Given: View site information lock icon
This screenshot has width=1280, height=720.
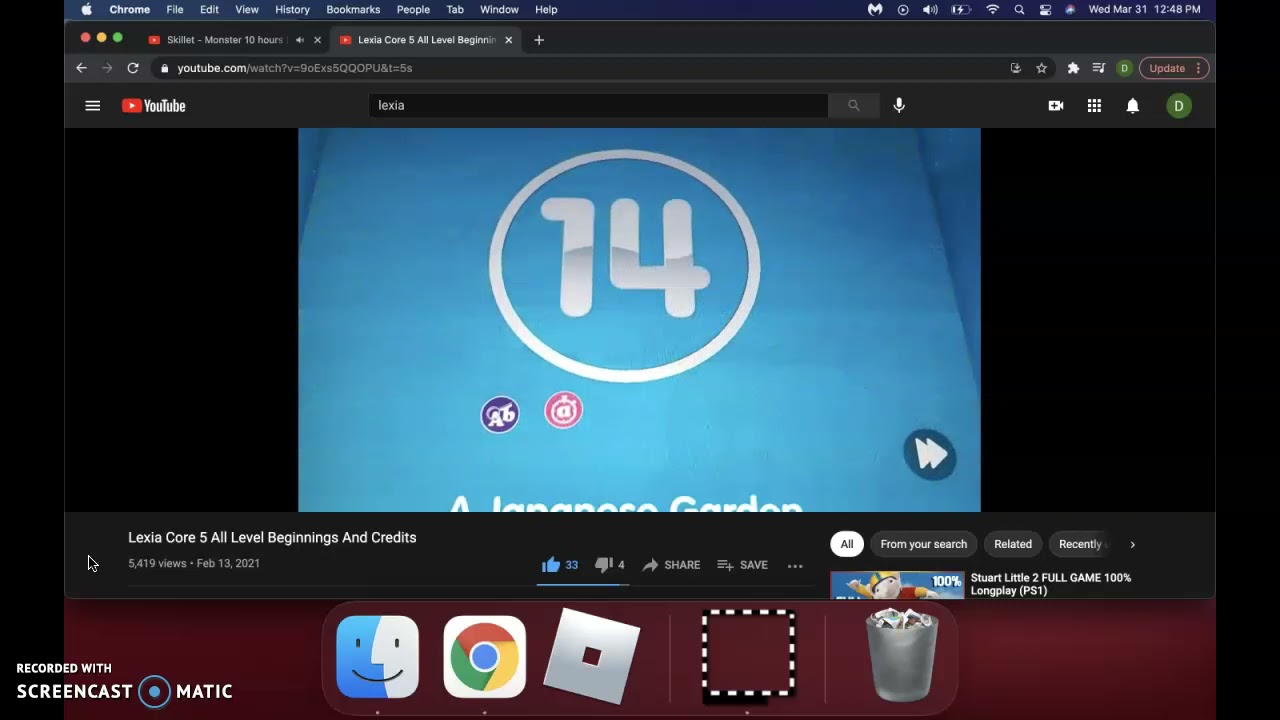Looking at the screenshot, I should click(164, 68).
